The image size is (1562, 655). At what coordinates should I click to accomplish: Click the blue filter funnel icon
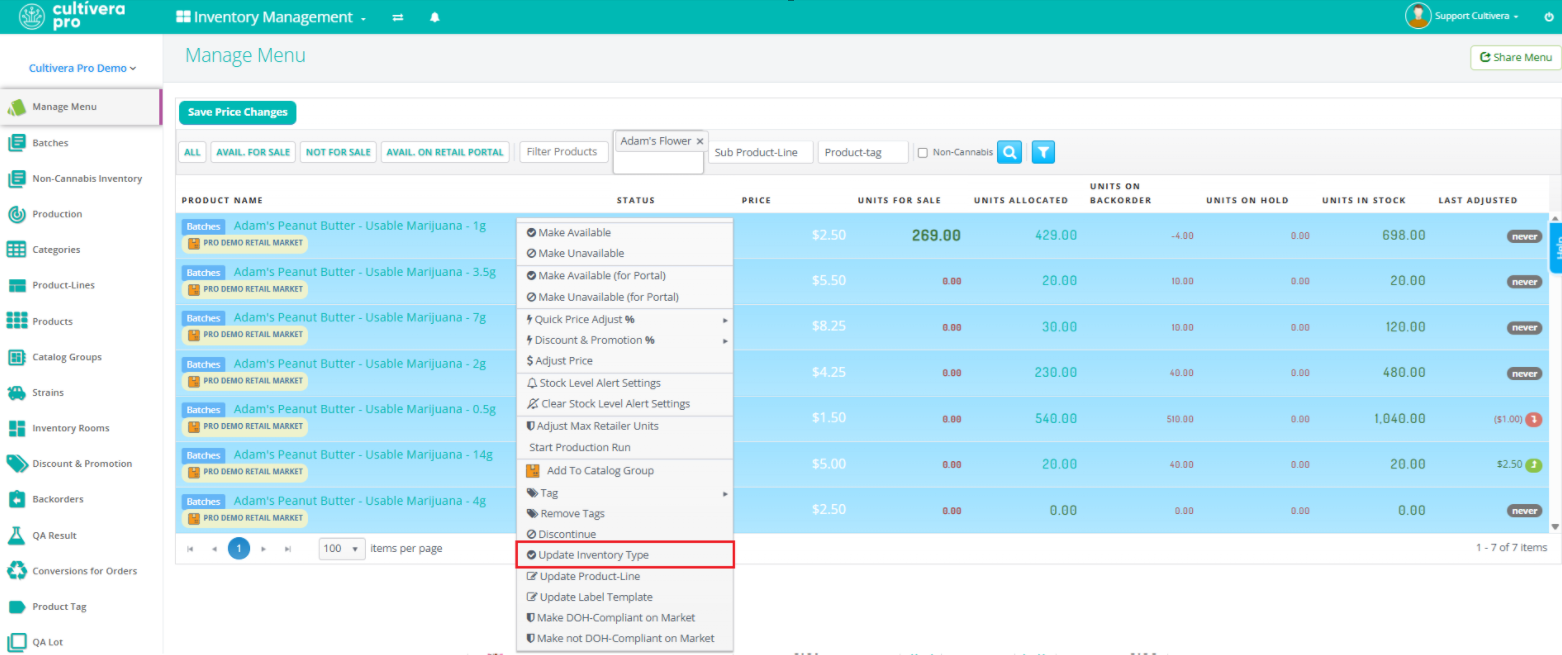(x=1043, y=152)
